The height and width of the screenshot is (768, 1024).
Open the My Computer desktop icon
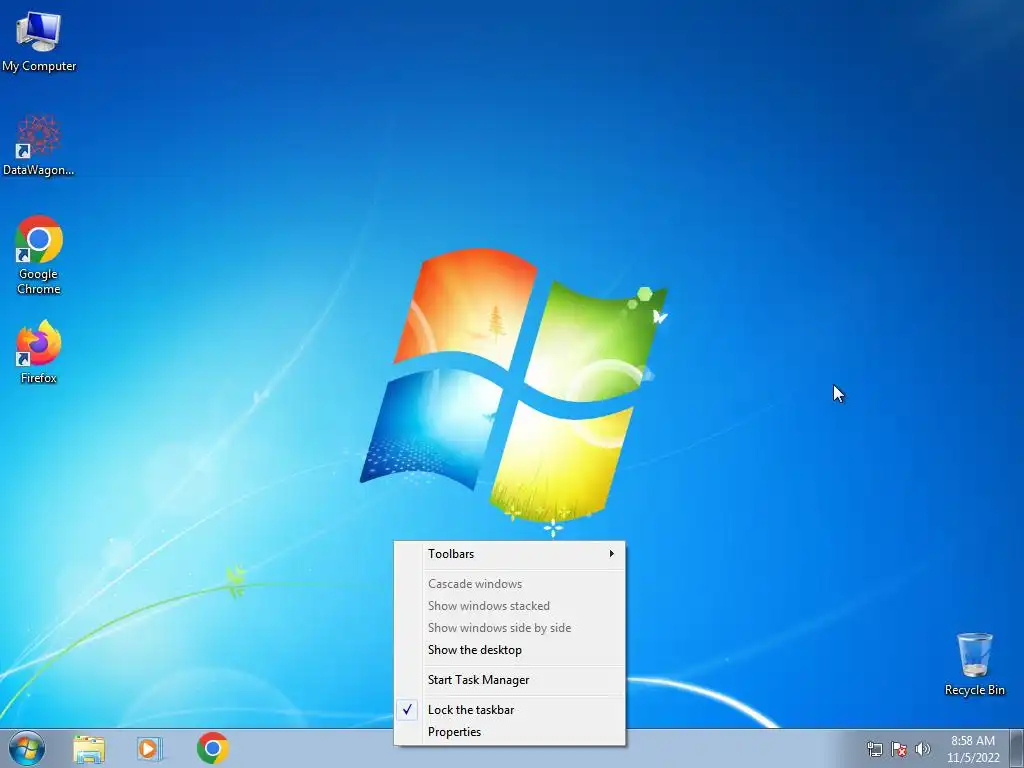click(39, 41)
